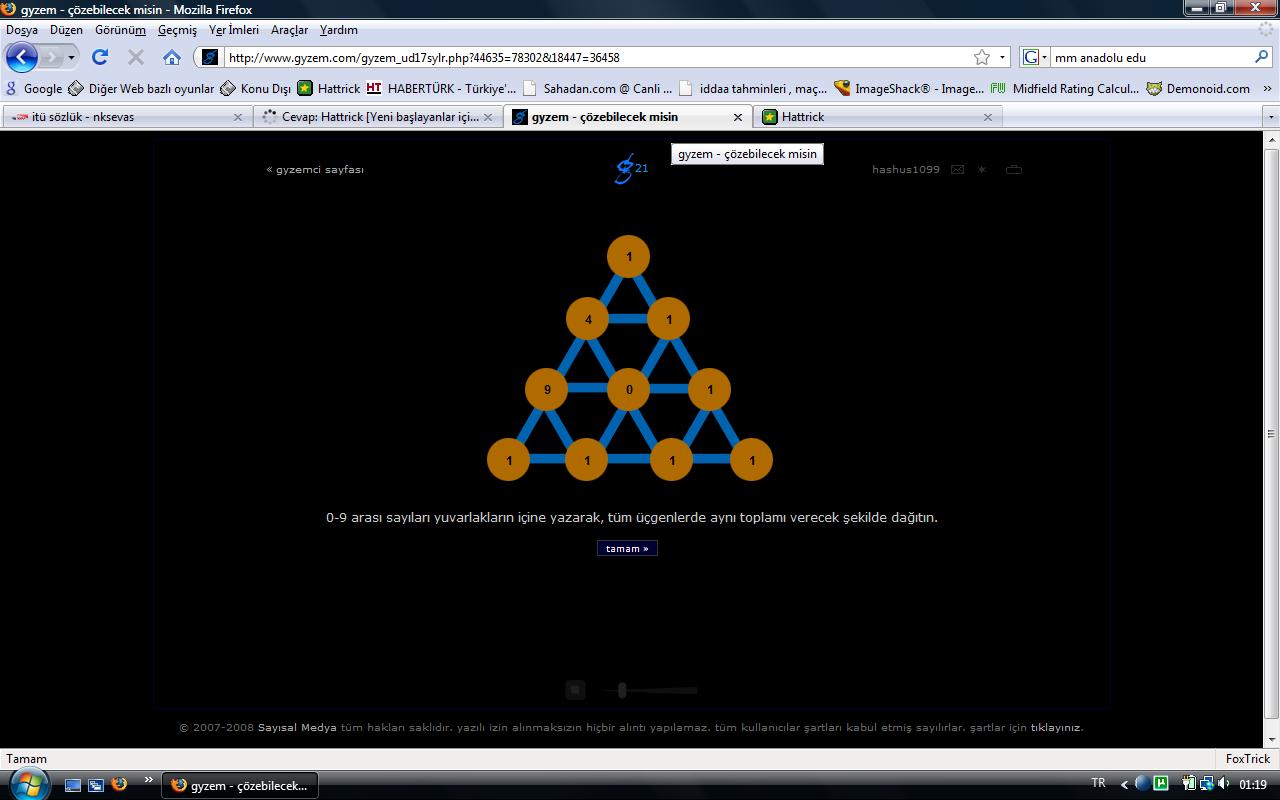Open the Geçmiş menu
The height and width of the screenshot is (800, 1280).
(177, 30)
